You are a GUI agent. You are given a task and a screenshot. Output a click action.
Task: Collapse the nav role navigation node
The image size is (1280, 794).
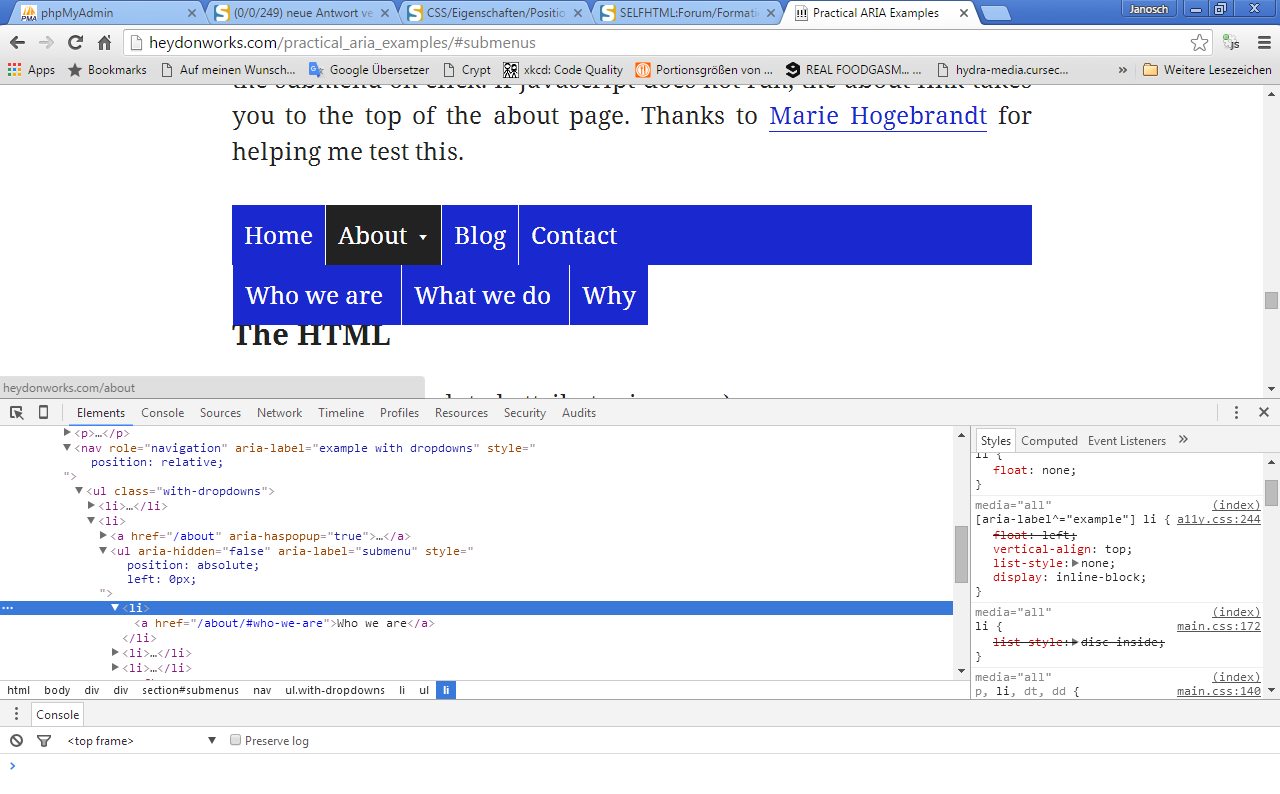68,448
